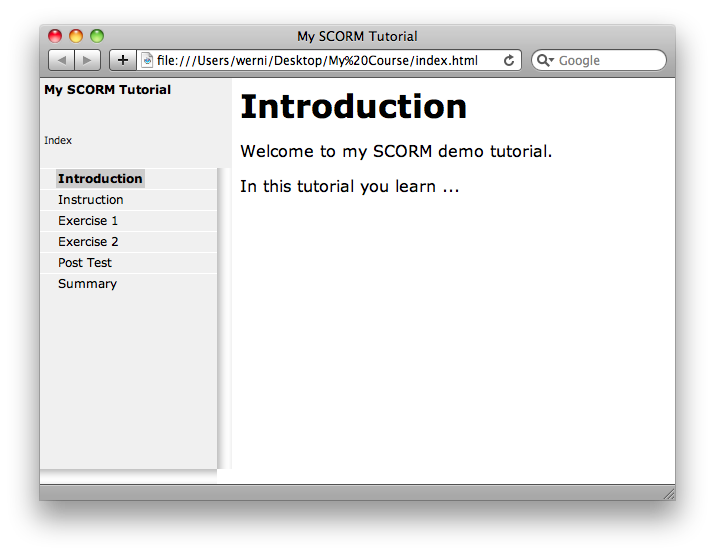Close the window with the red button
715x555 pixels.
(x=55, y=37)
